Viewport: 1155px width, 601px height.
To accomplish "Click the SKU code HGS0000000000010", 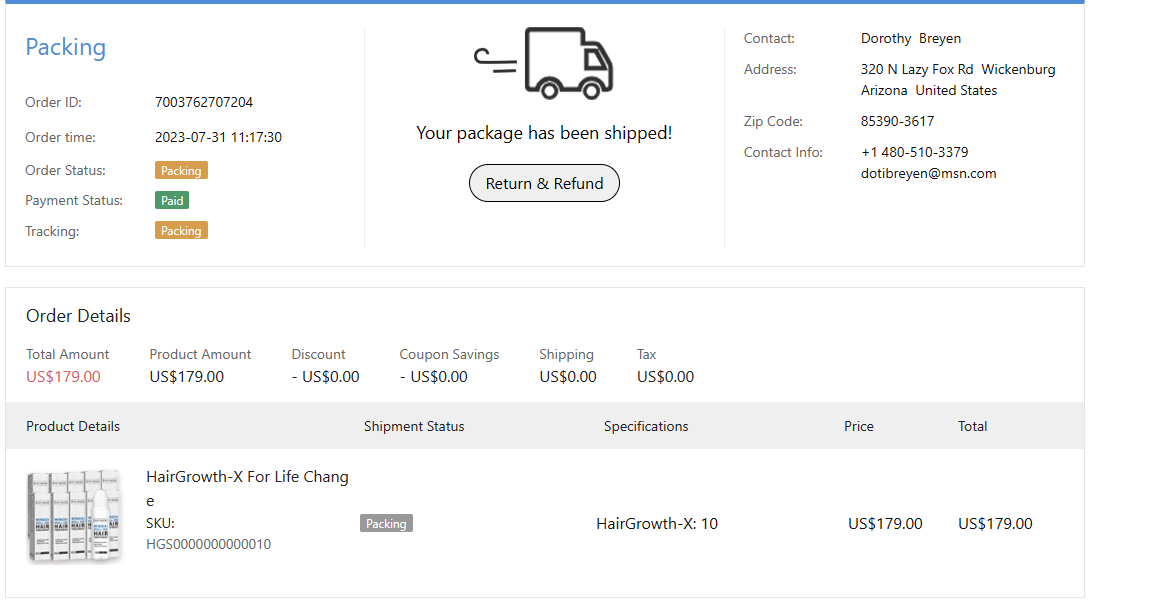I will [208, 544].
